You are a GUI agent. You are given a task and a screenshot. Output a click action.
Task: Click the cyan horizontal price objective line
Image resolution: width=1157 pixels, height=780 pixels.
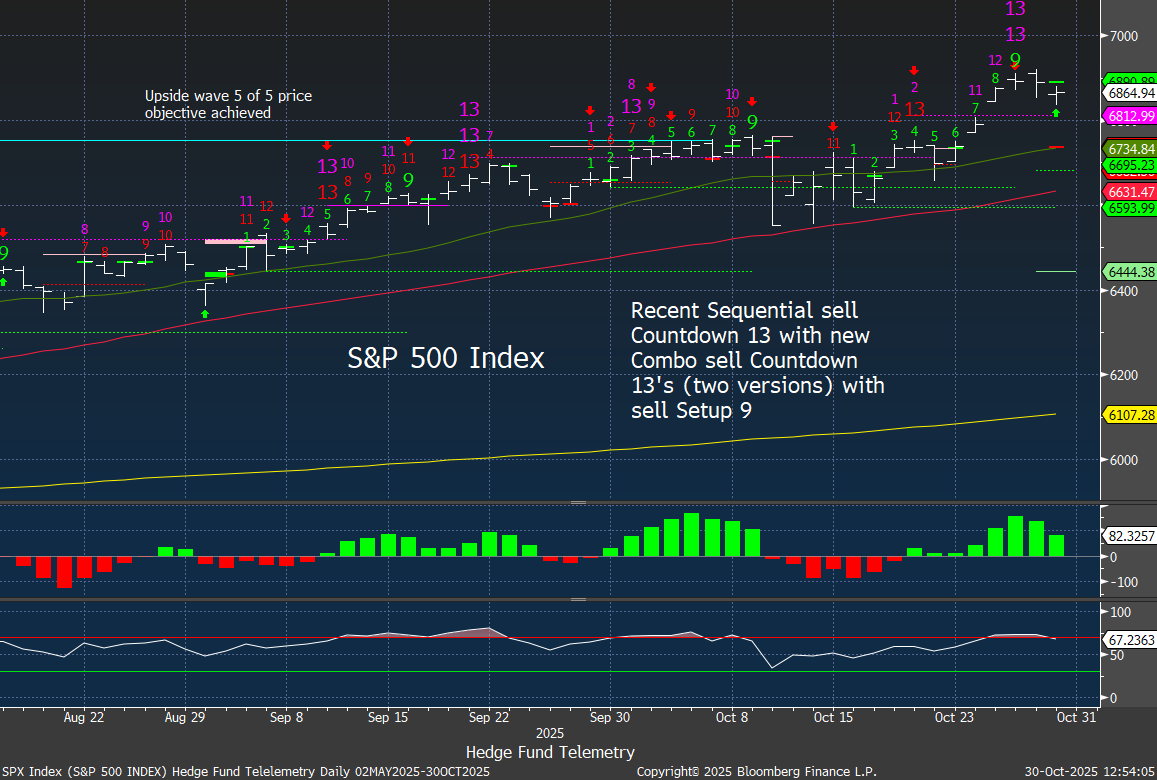pyautogui.click(x=300, y=141)
